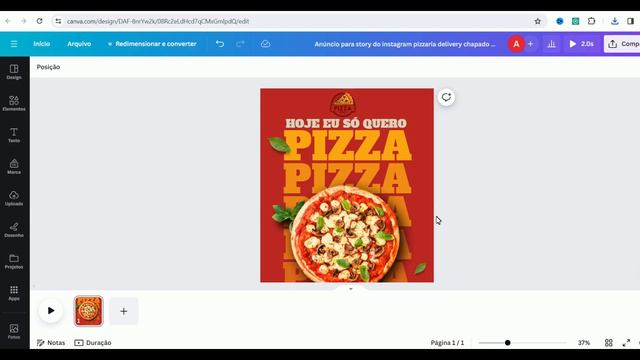Open the Elementos sidebar panel
This screenshot has height=360, width=640.
click(x=14, y=103)
